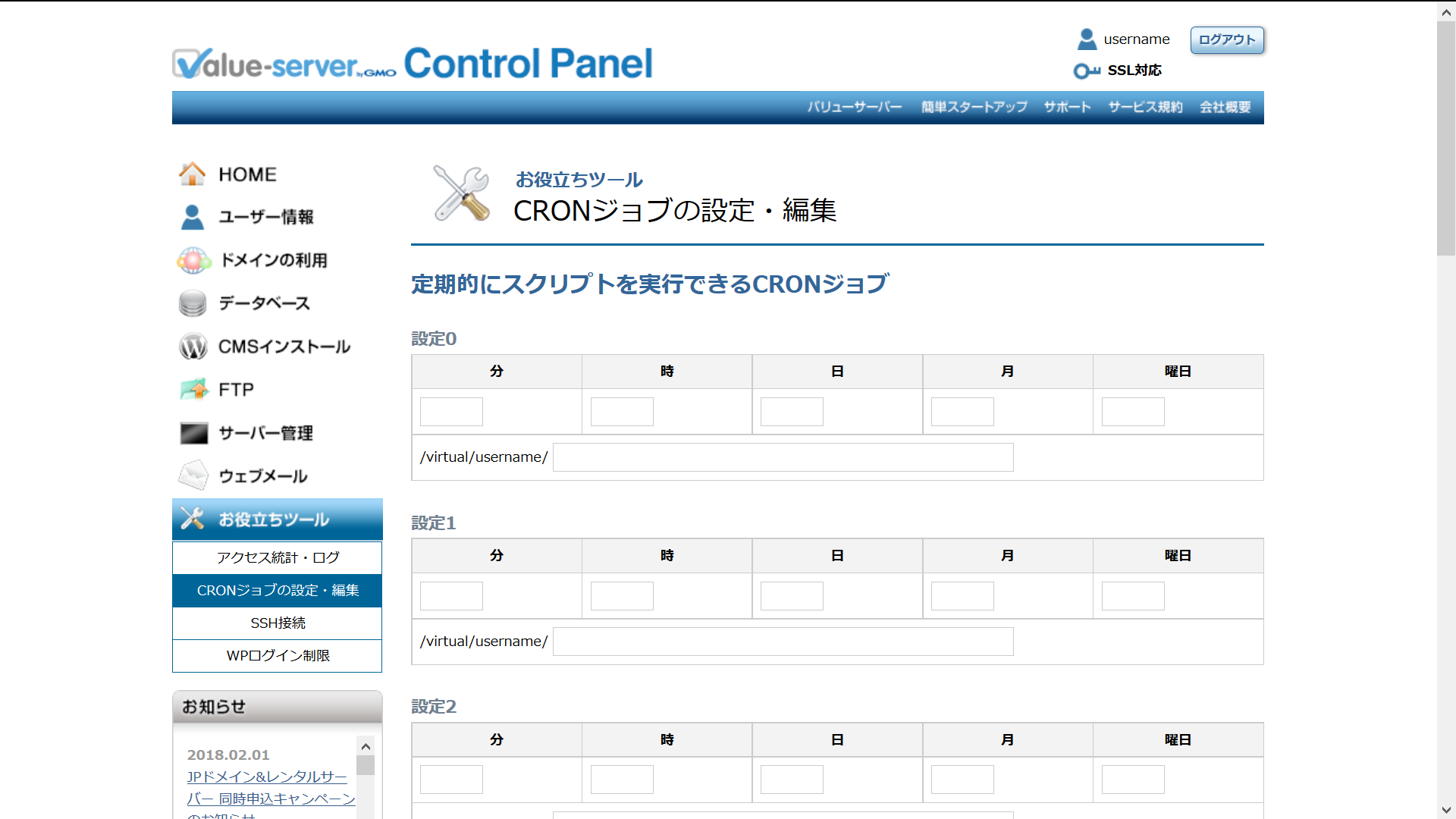Image resolution: width=1456 pixels, height=819 pixels.
Task: Click the HOME house icon
Action: click(x=192, y=174)
